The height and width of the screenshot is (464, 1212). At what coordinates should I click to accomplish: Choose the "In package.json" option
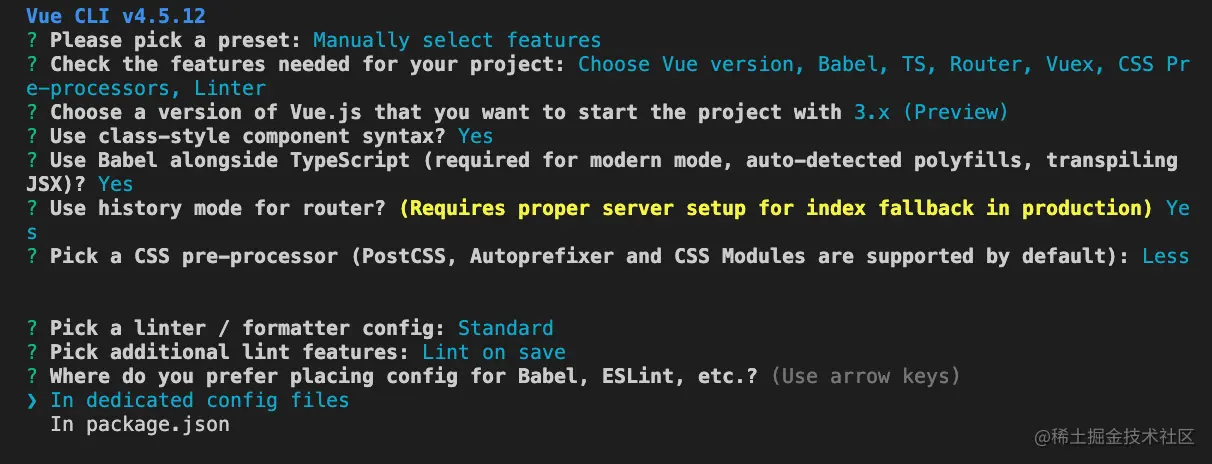(x=140, y=425)
